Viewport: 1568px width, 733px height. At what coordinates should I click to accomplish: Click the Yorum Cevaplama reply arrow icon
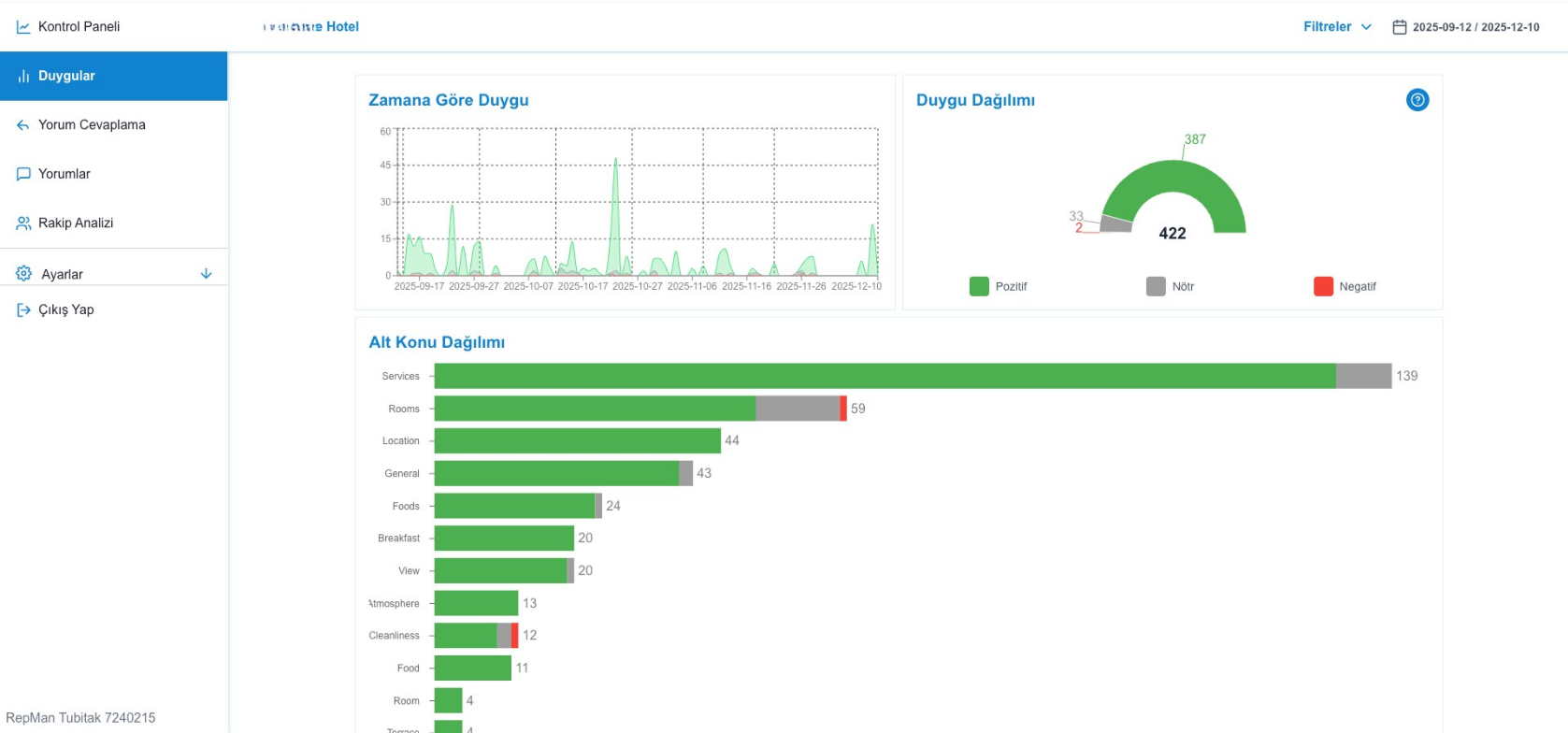[23, 125]
